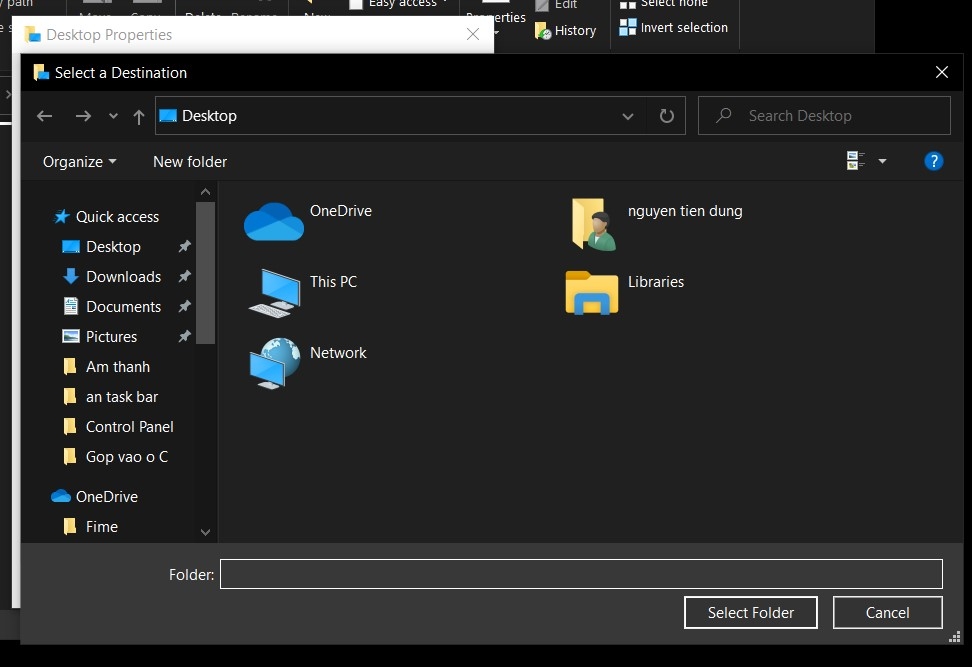Viewport: 972px width, 667px height.
Task: Open the recent locations dropdown arrow
Action: (x=113, y=116)
